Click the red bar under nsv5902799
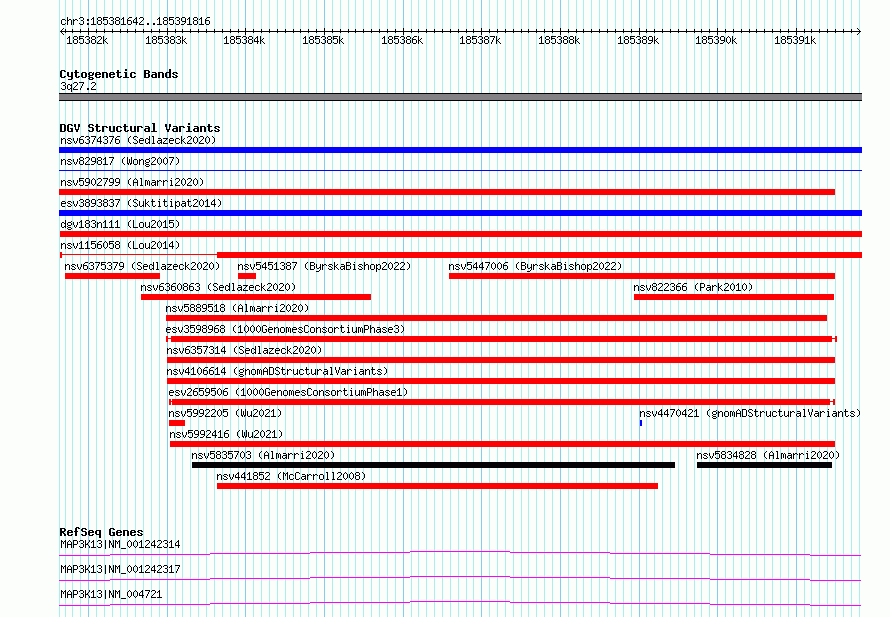The image size is (890, 617). coord(447,192)
